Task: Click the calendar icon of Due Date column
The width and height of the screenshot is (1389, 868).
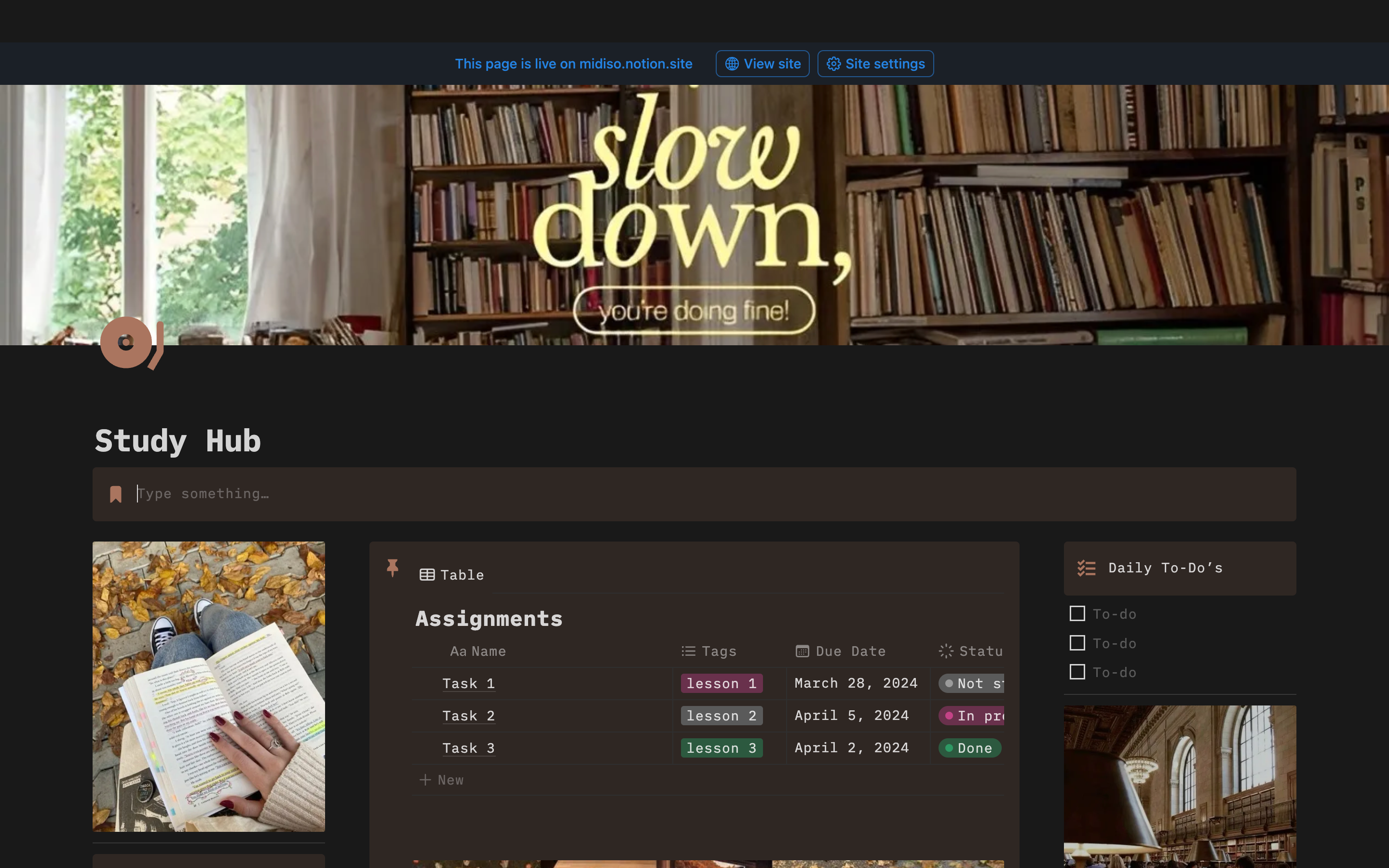Action: click(x=802, y=651)
